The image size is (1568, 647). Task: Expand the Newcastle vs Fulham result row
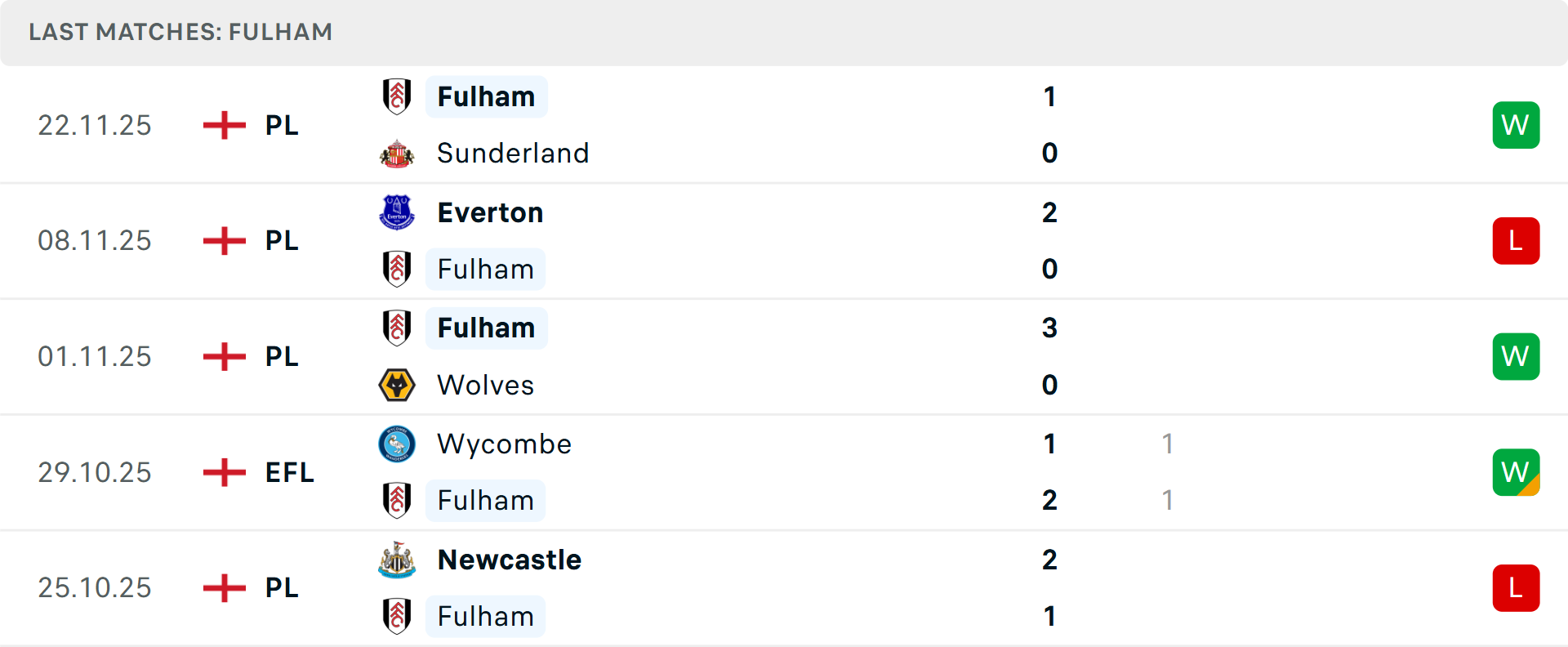pos(784,587)
